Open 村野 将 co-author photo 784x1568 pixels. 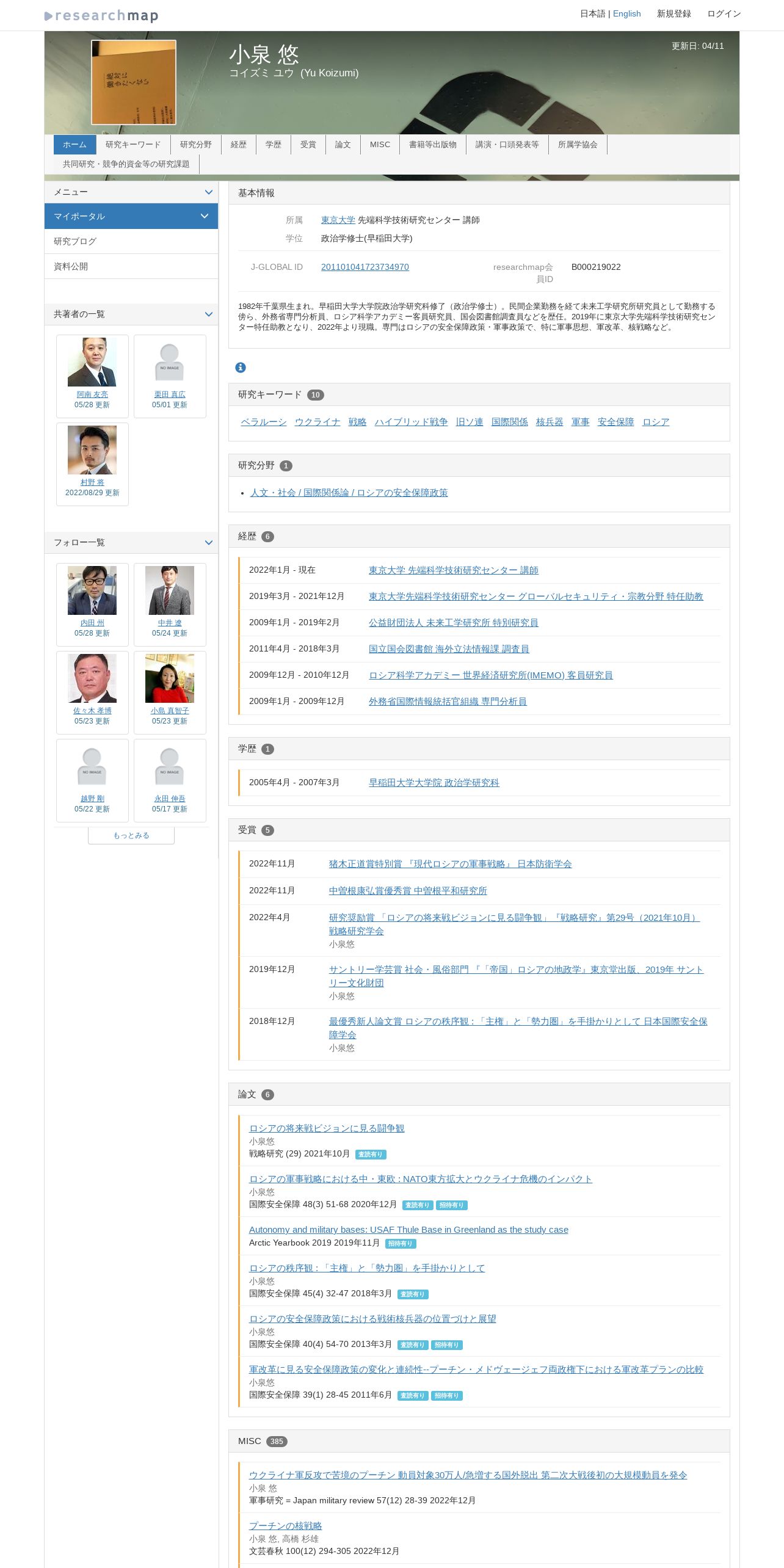point(92,450)
